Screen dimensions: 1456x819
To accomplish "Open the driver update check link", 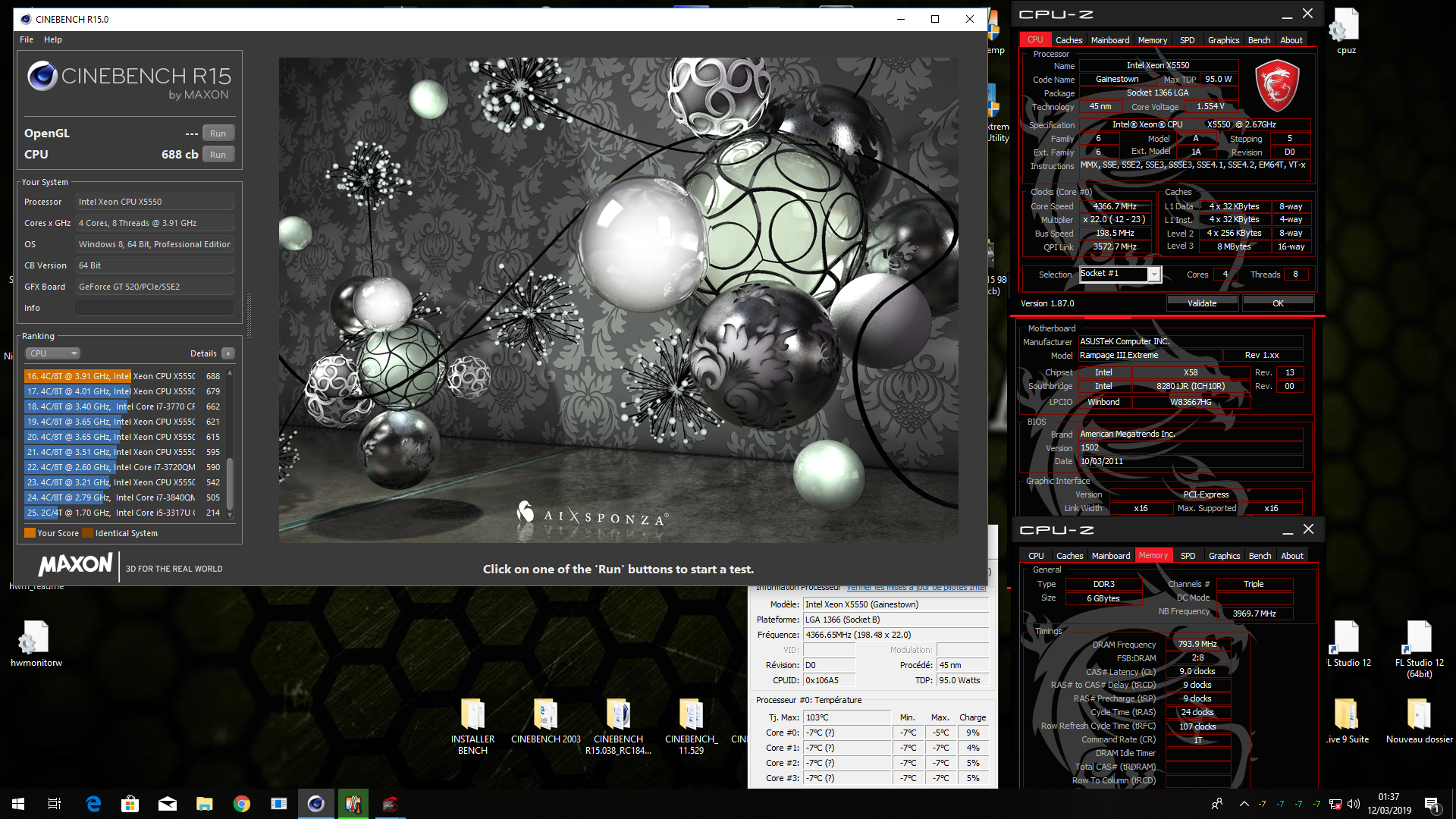I will (x=917, y=587).
